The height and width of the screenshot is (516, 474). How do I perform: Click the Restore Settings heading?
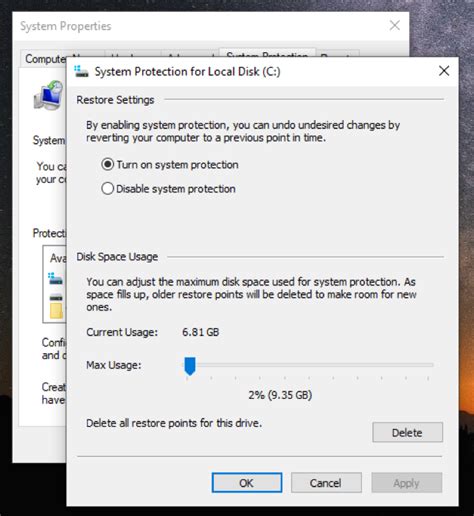pyautogui.click(x=115, y=100)
